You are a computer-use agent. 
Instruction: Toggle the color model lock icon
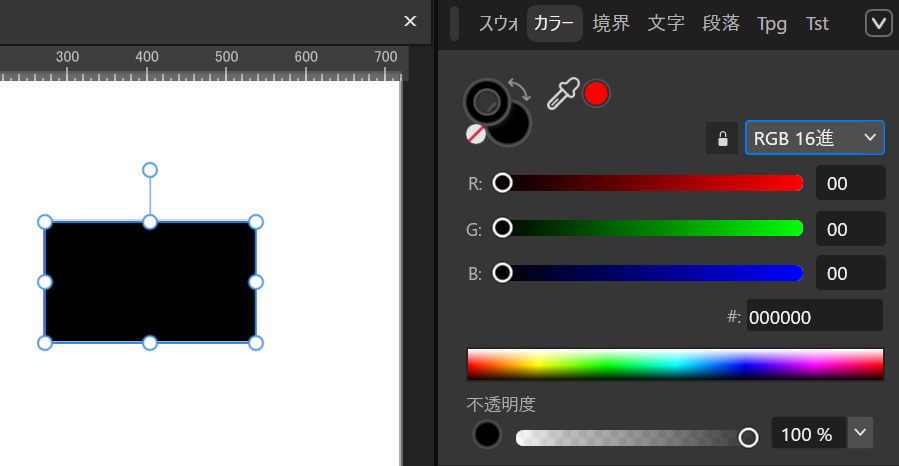(x=722, y=138)
